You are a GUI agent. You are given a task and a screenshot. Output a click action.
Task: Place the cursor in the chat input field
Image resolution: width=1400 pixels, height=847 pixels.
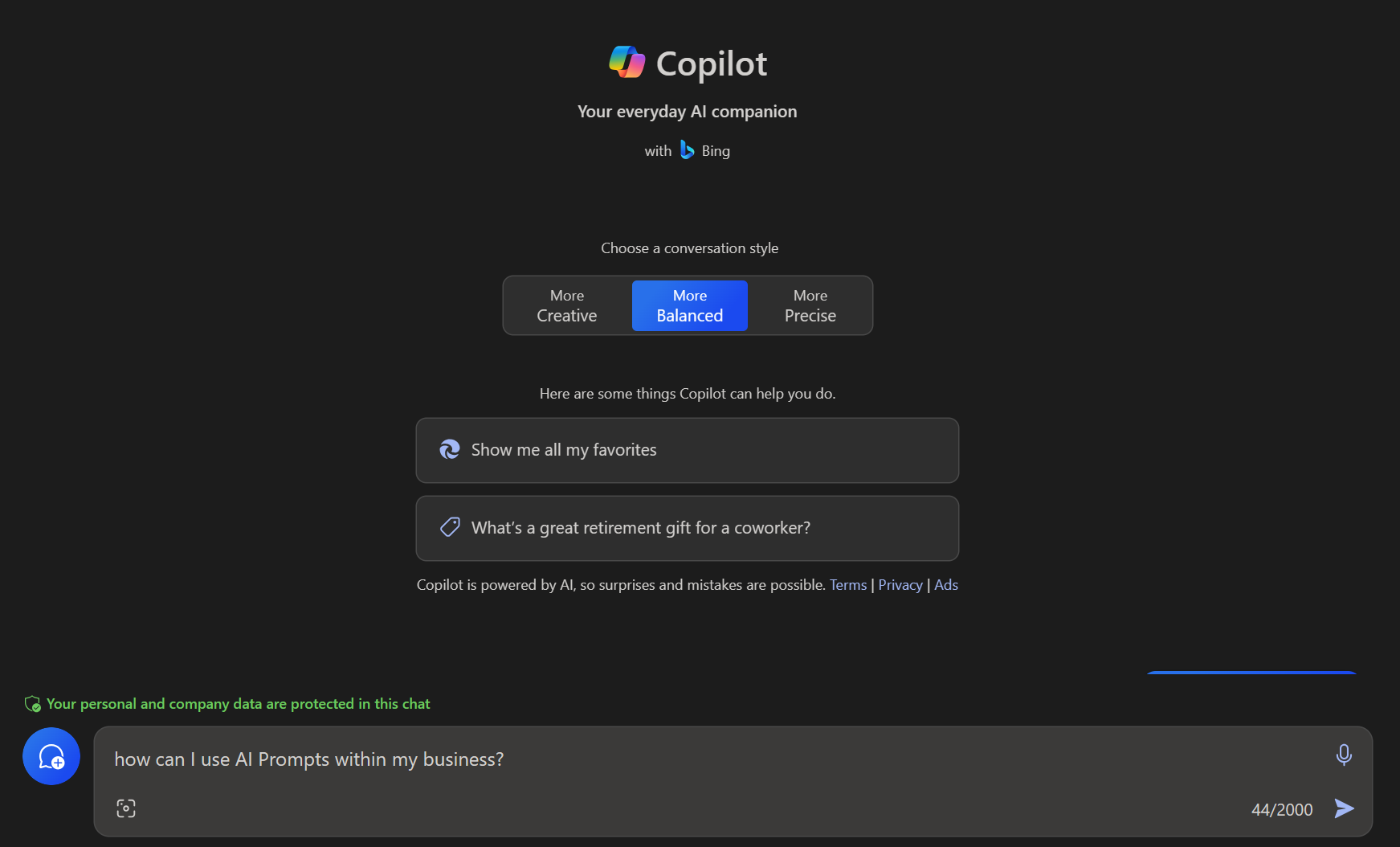coord(562,759)
